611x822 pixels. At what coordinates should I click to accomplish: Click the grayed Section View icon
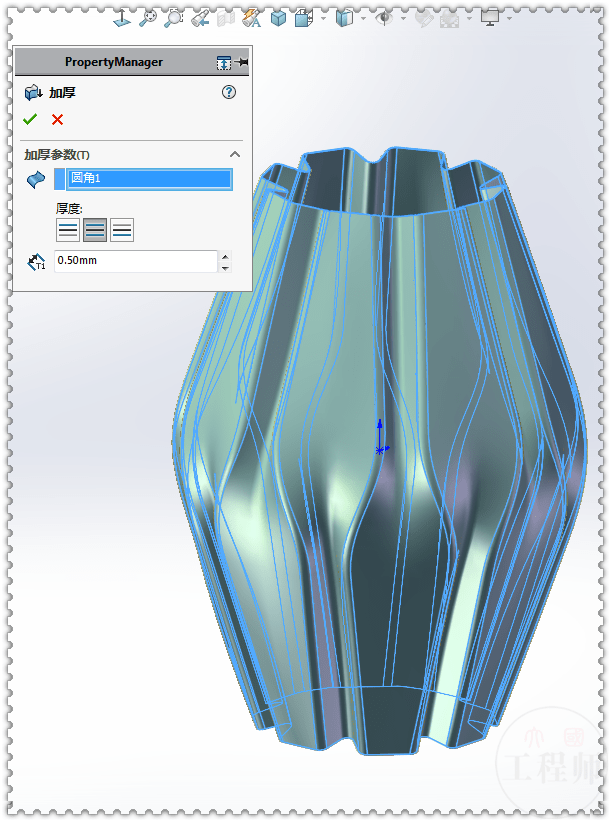[226, 19]
